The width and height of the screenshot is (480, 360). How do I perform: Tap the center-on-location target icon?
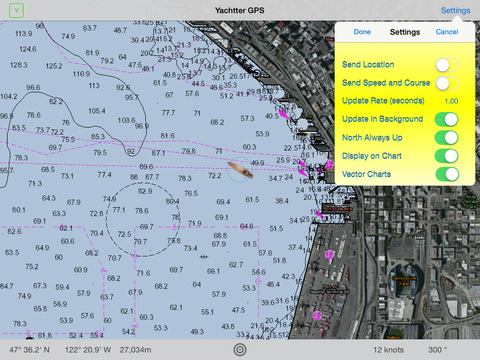[x=240, y=350]
